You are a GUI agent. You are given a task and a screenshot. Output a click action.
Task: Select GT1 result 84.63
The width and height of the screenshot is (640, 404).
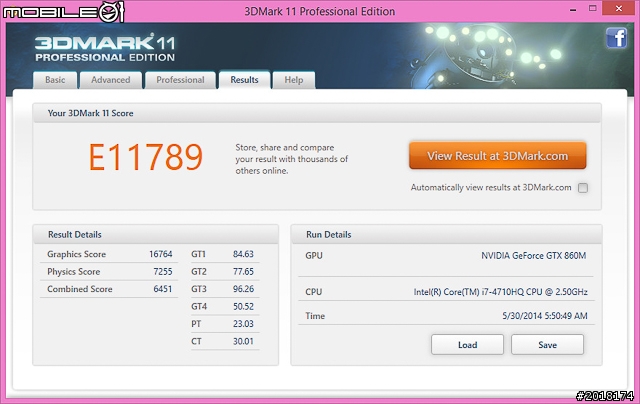[243, 254]
